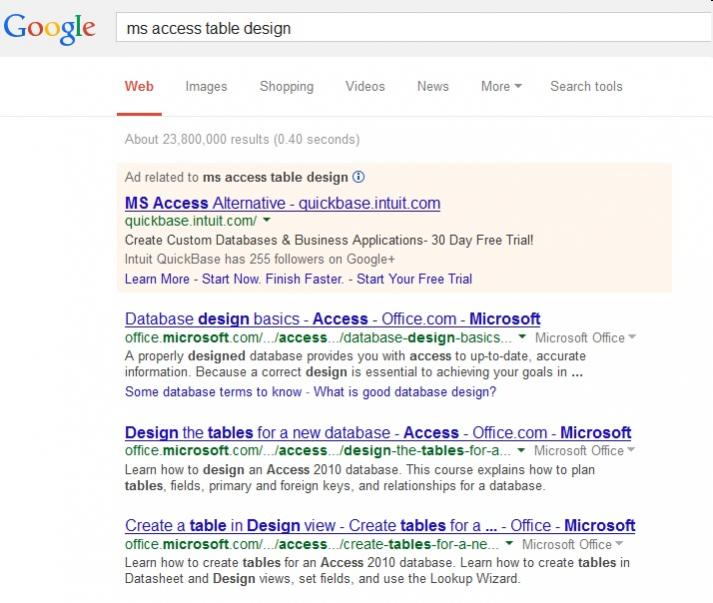Click Start Now. Finish Faster. sitelink
Viewport: 713px width, 603px height.
coord(272,278)
